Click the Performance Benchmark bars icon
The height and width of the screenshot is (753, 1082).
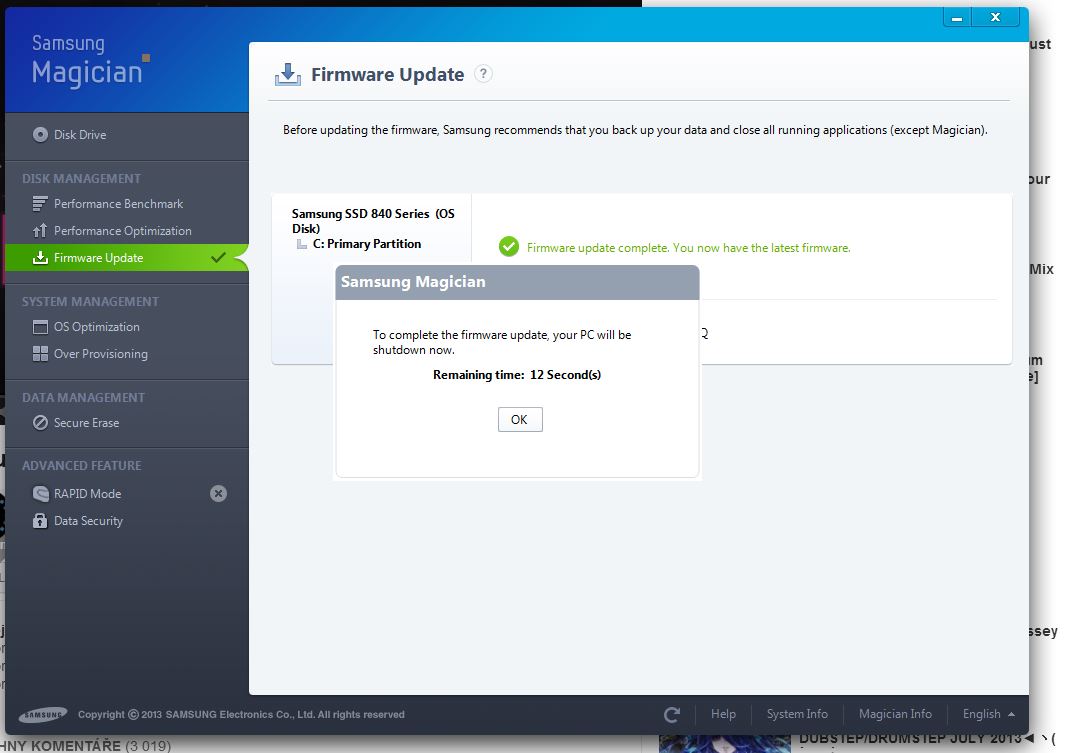click(x=40, y=204)
